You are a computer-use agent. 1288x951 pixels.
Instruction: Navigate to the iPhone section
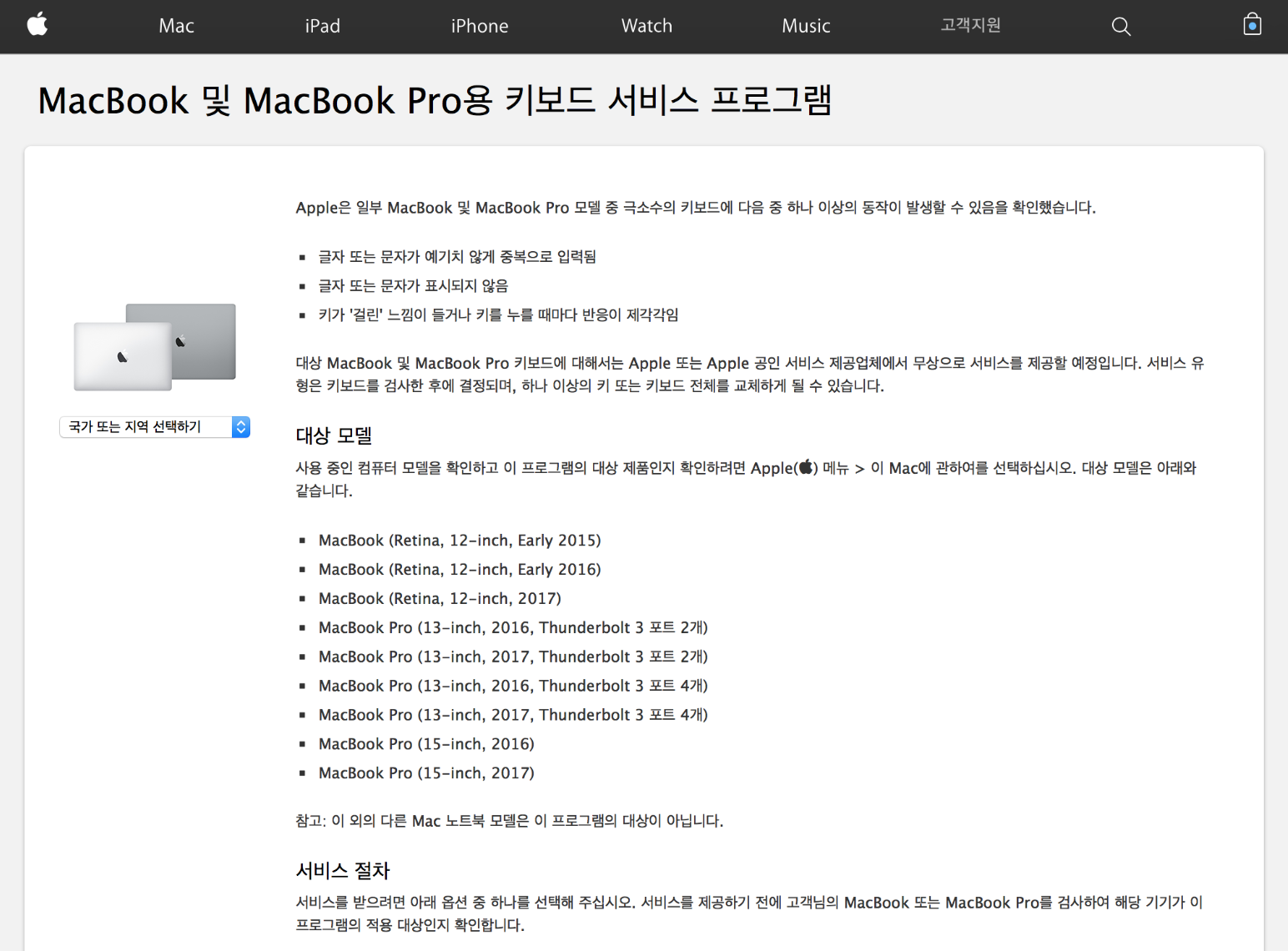pyautogui.click(x=479, y=26)
